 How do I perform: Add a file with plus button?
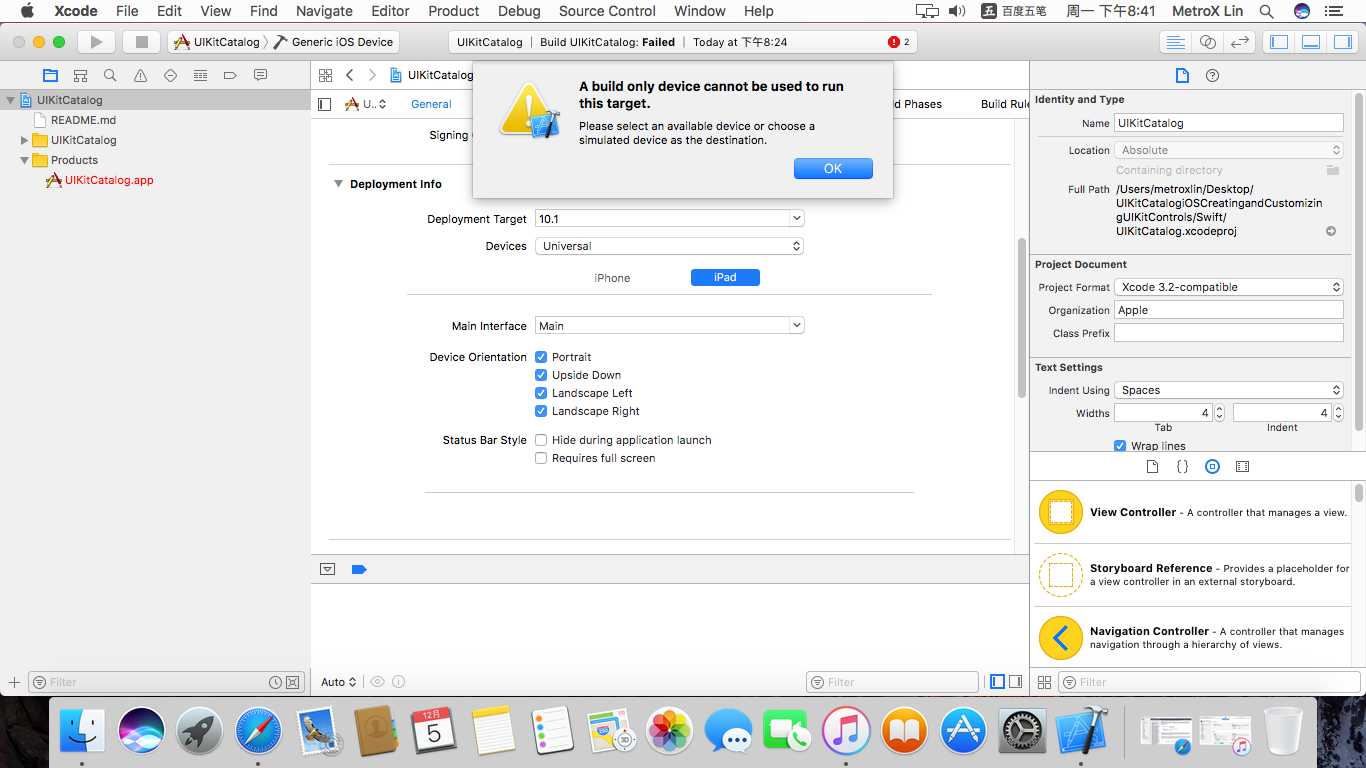(14, 682)
